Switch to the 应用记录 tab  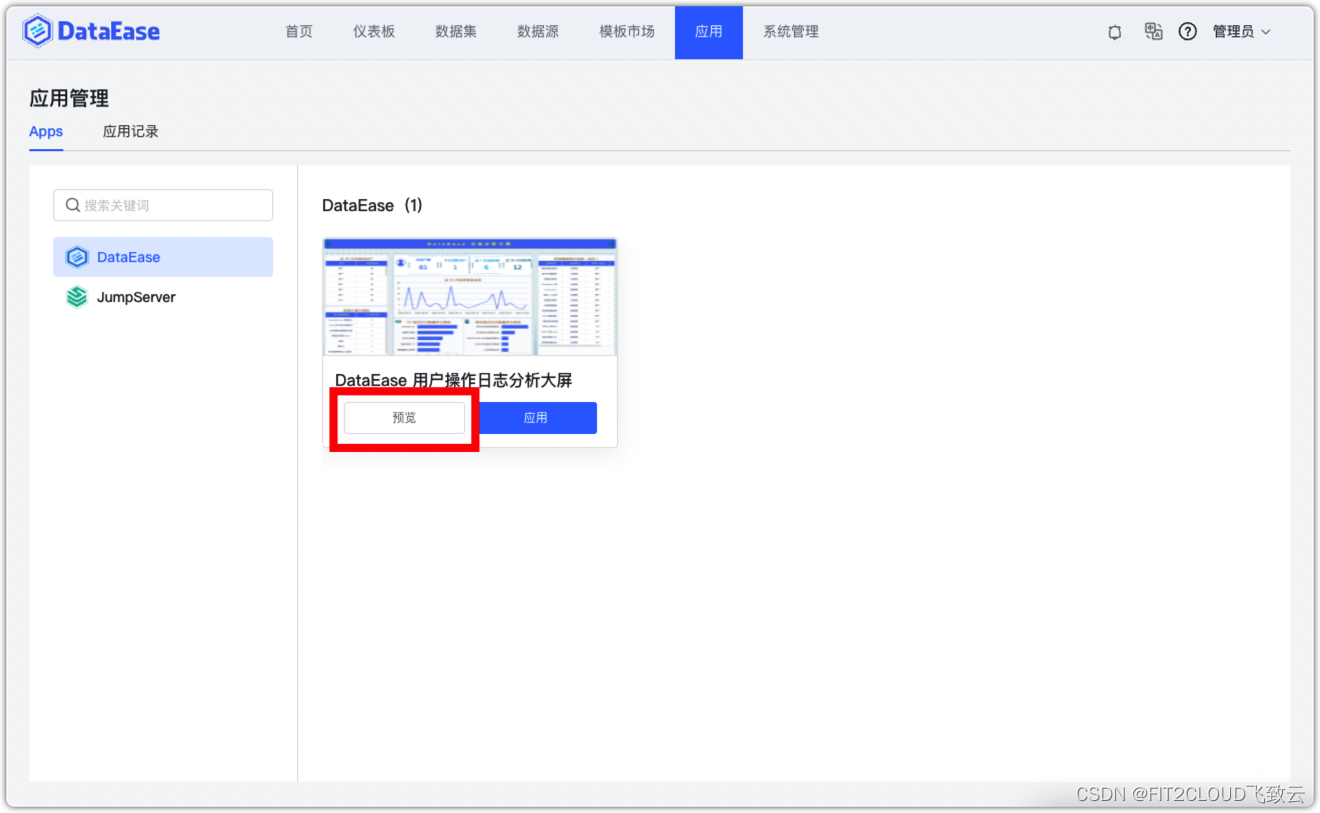coord(131,132)
